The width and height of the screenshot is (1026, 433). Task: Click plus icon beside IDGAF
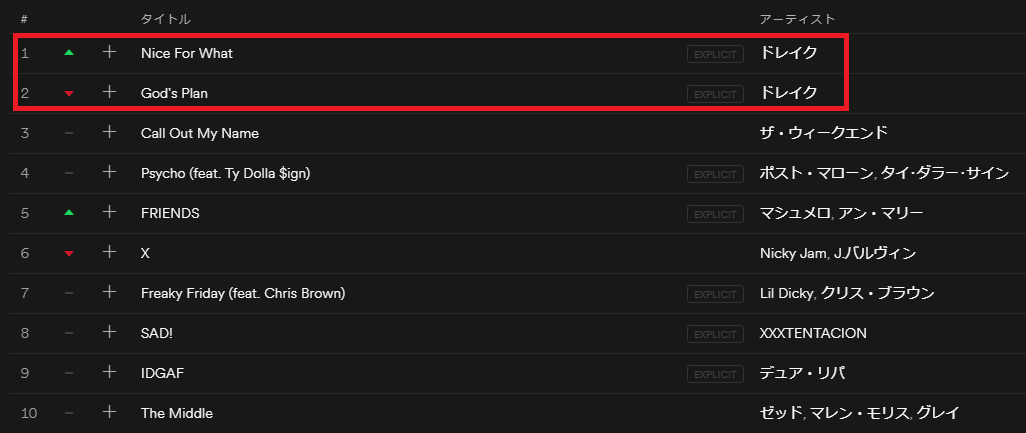[110, 373]
